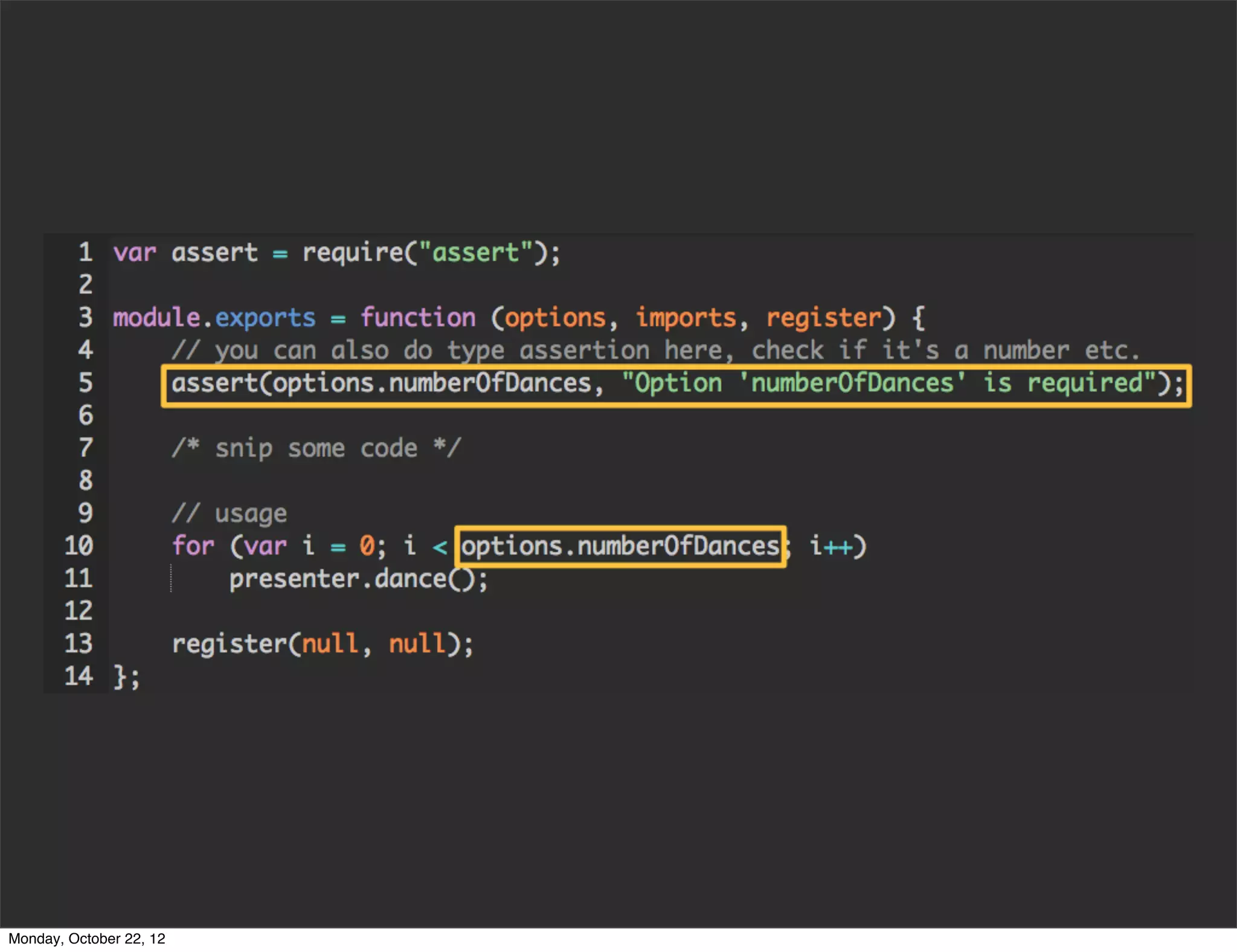This screenshot has height=952, width=1237.
Task: Click the register parameter on line 3
Action: [x=823, y=318]
